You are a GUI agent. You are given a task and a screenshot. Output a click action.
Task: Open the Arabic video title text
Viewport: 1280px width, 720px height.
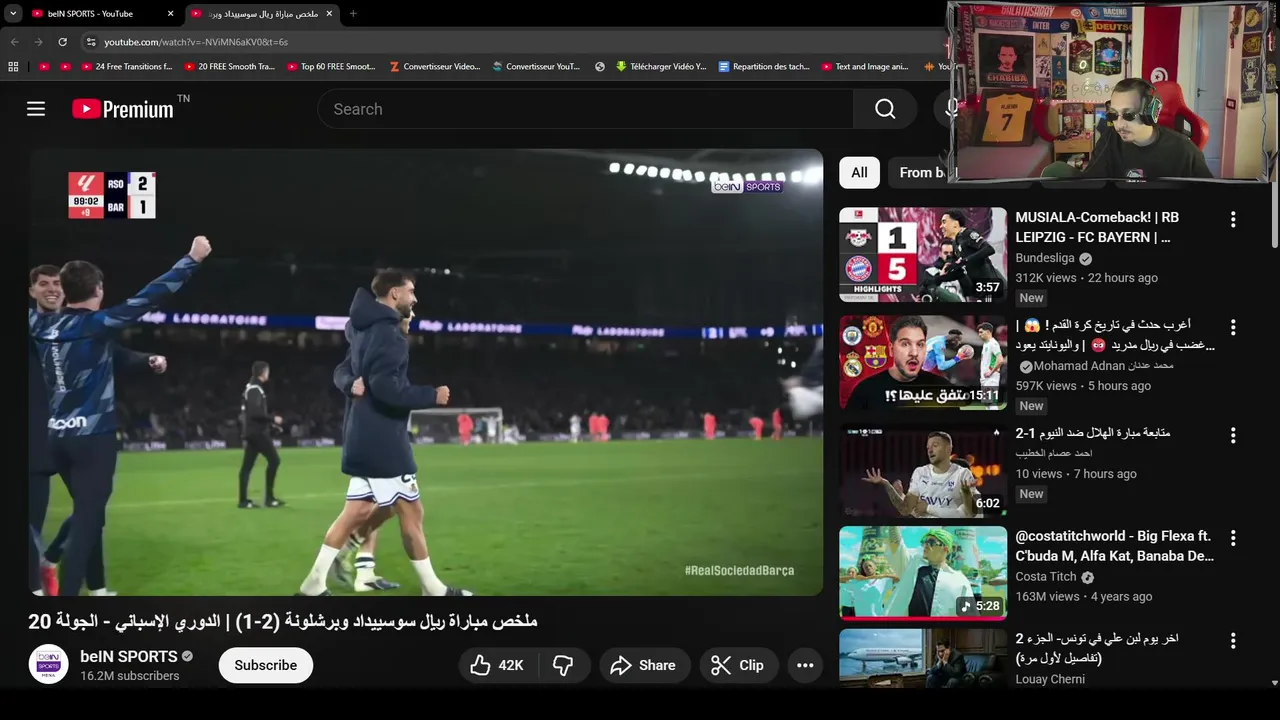pyautogui.click(x=283, y=621)
